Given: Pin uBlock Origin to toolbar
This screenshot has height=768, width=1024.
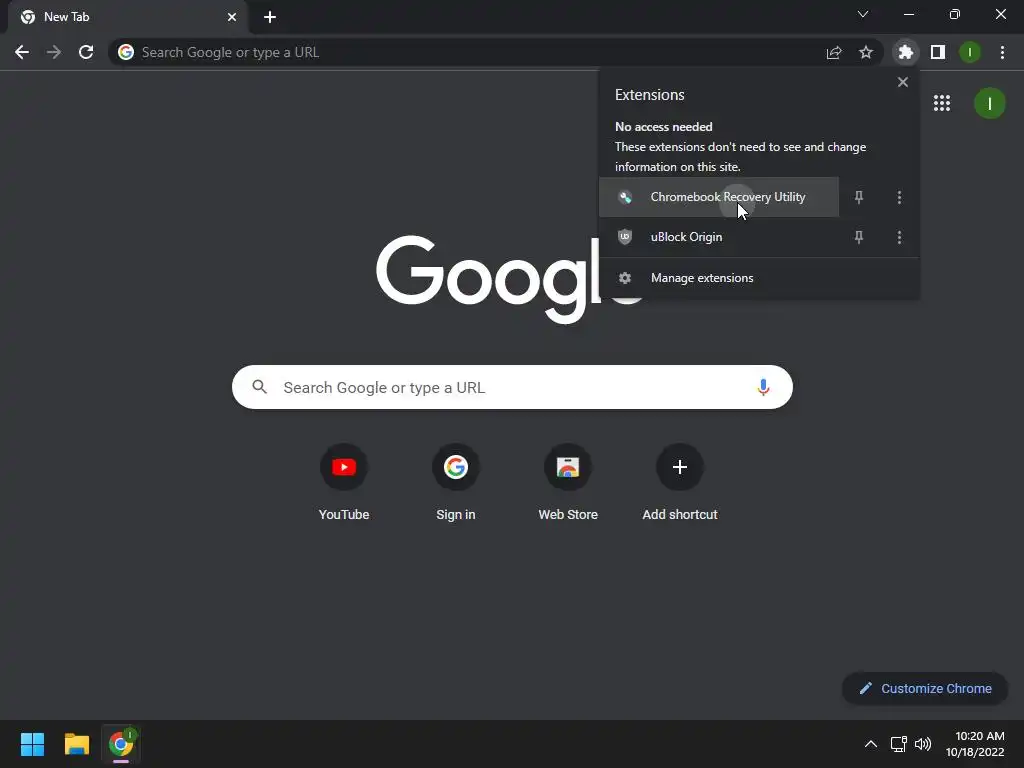Looking at the screenshot, I should point(859,237).
